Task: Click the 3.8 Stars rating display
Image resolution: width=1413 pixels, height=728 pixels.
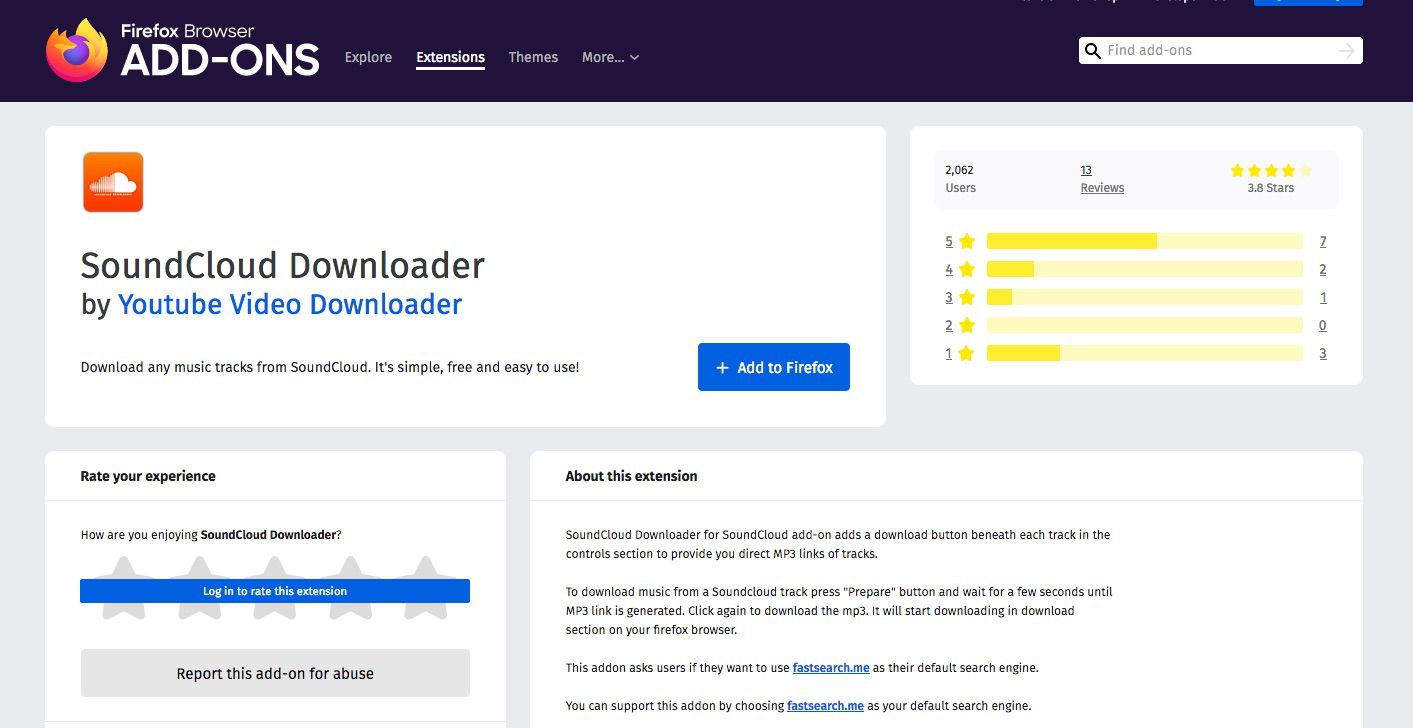Action: (1270, 179)
